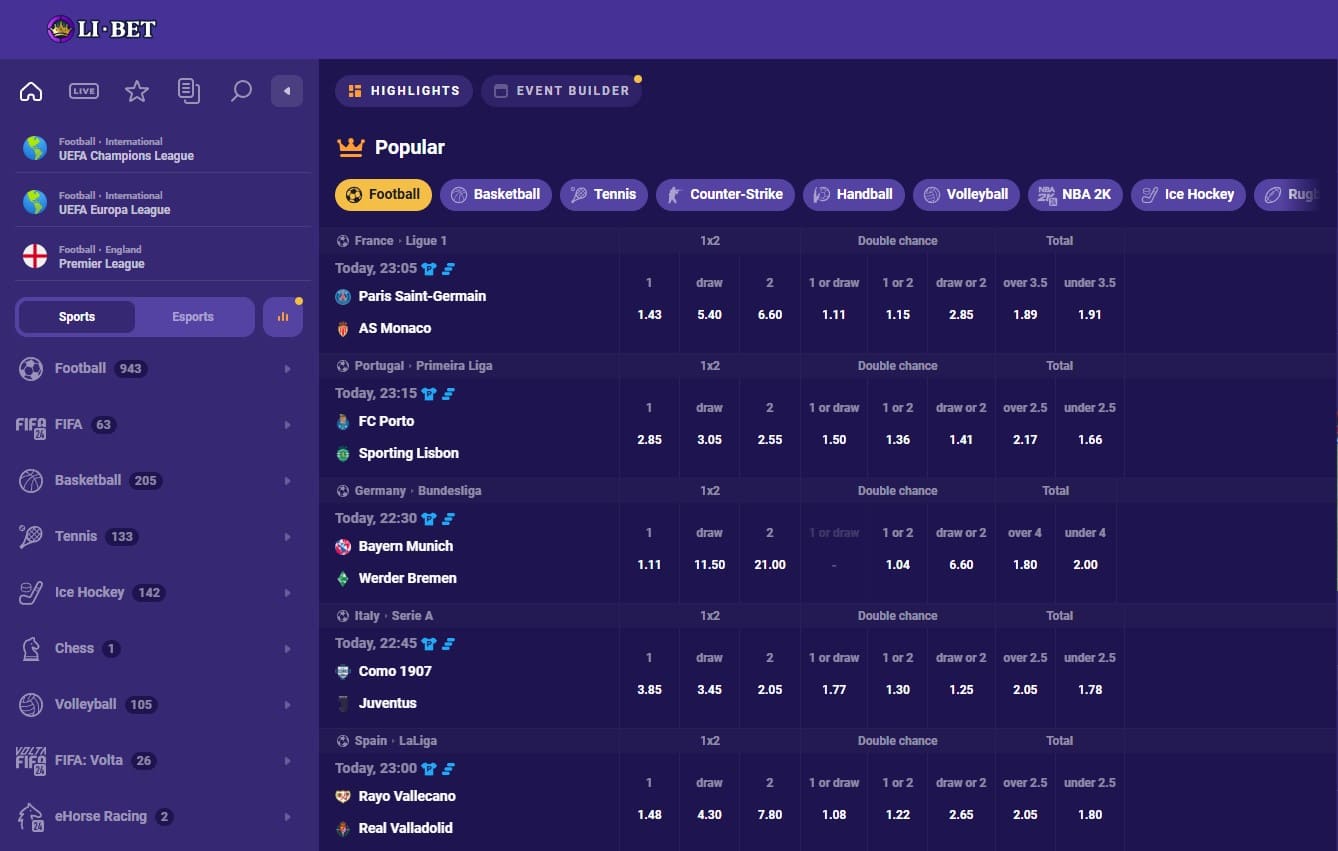
Task: Pick draw or 2 at 6.60 for Bayern match
Action: tap(961, 565)
